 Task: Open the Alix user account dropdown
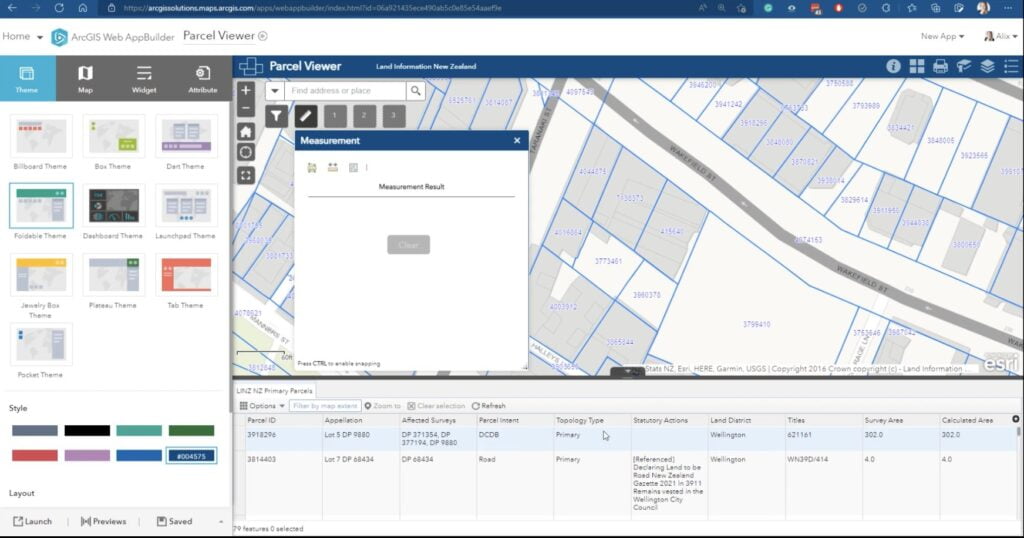coord(1000,37)
